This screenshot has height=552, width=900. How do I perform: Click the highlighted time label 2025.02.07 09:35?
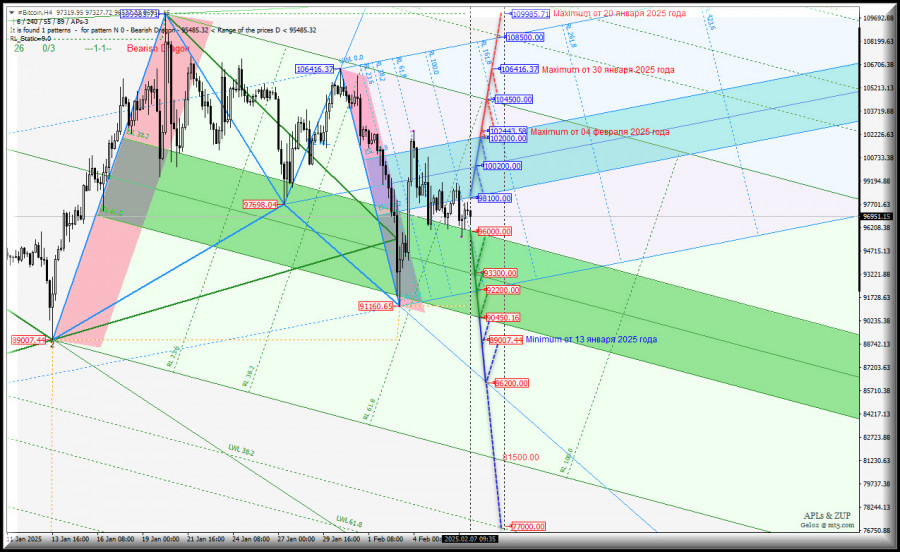470,539
